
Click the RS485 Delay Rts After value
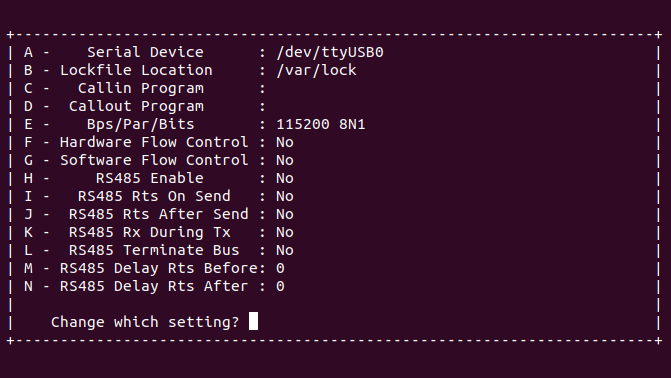coord(280,286)
